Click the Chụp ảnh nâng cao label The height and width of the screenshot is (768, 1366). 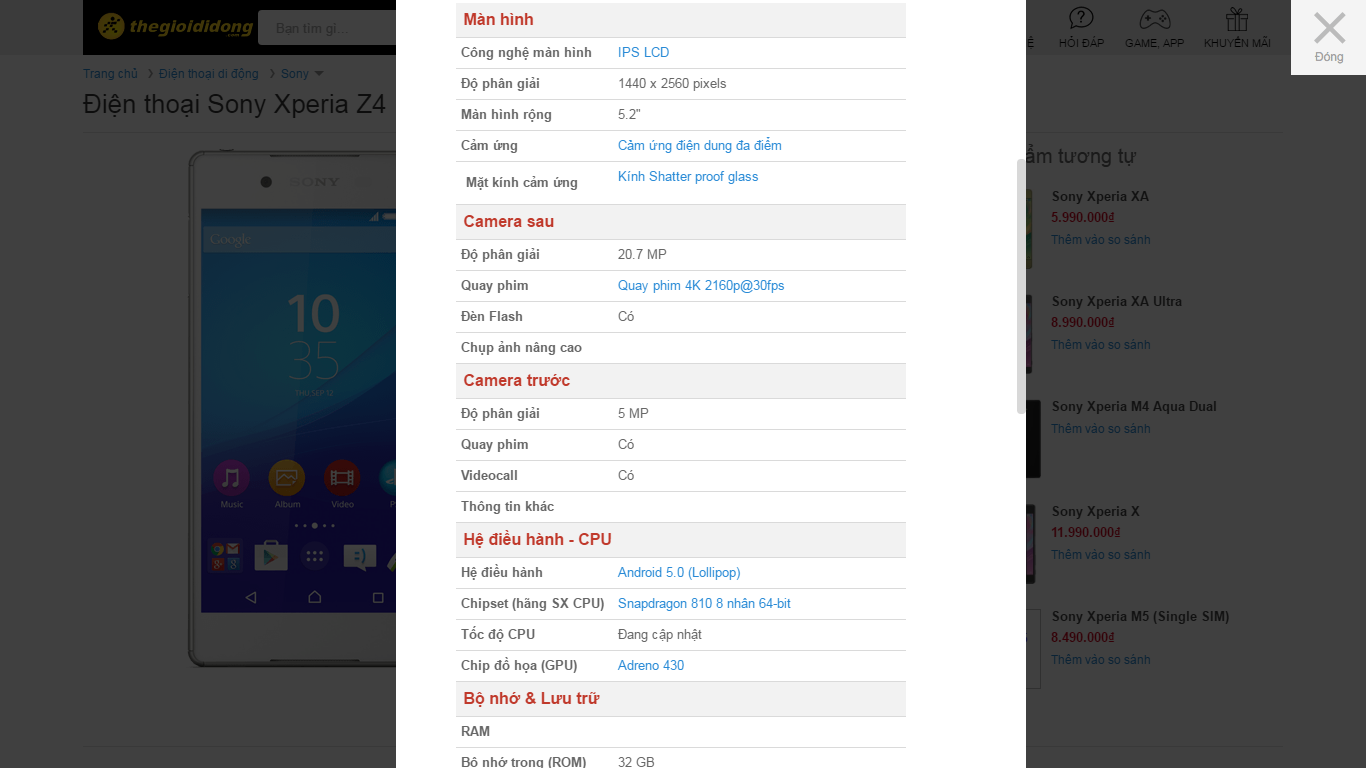click(x=521, y=348)
